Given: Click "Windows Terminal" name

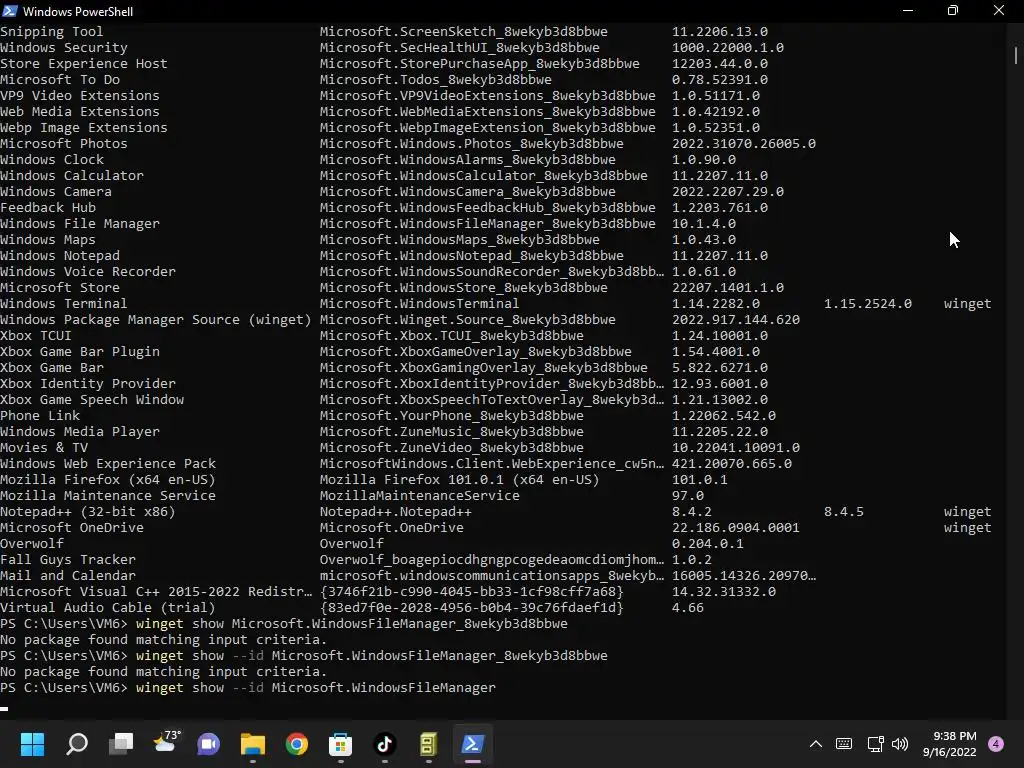Looking at the screenshot, I should pyautogui.click(x=64, y=304).
